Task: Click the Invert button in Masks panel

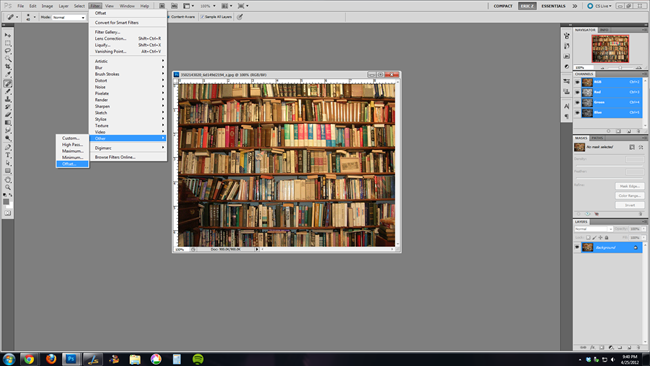Action: (629, 205)
